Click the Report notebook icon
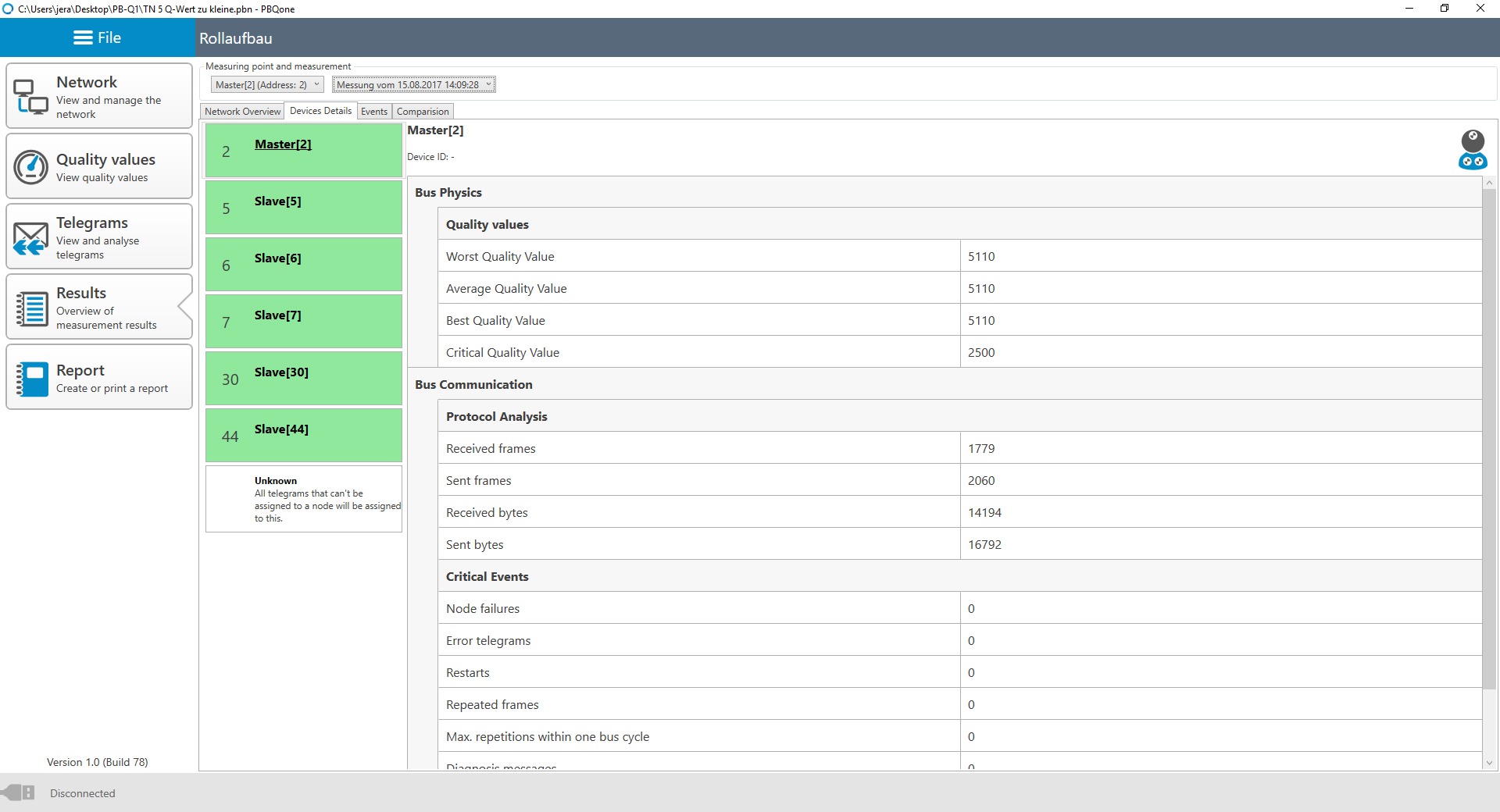 [x=31, y=379]
